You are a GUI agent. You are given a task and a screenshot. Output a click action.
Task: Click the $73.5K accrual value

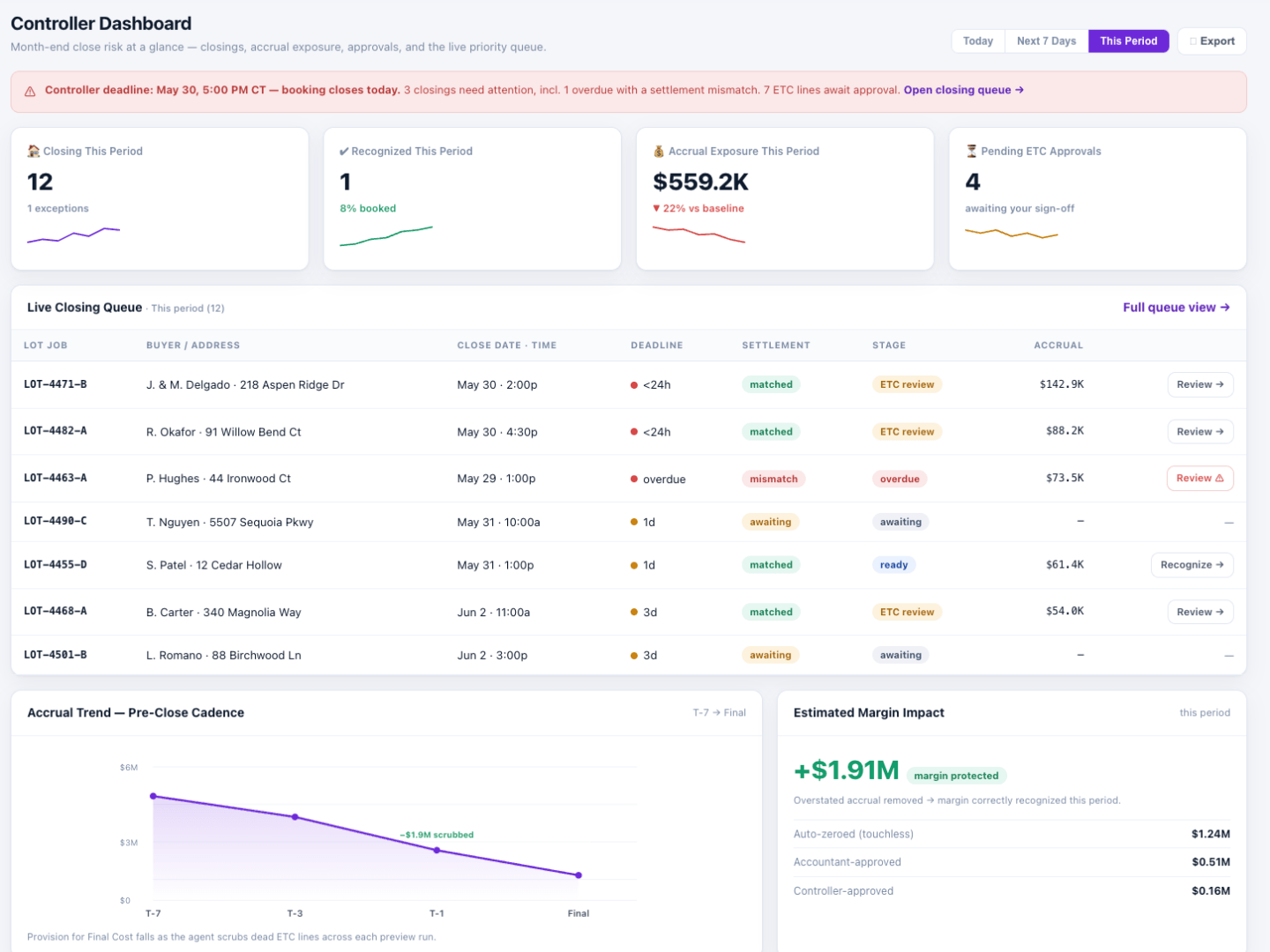tap(1065, 479)
